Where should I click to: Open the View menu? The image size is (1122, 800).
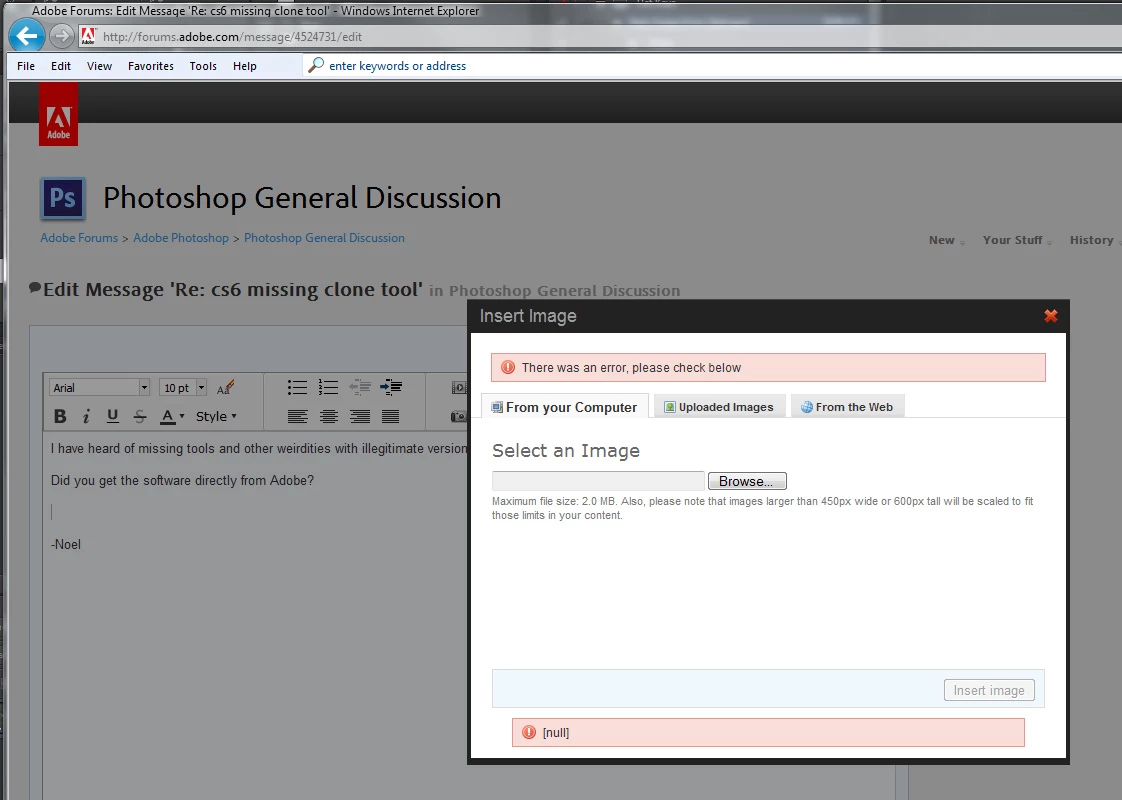pyautogui.click(x=99, y=66)
